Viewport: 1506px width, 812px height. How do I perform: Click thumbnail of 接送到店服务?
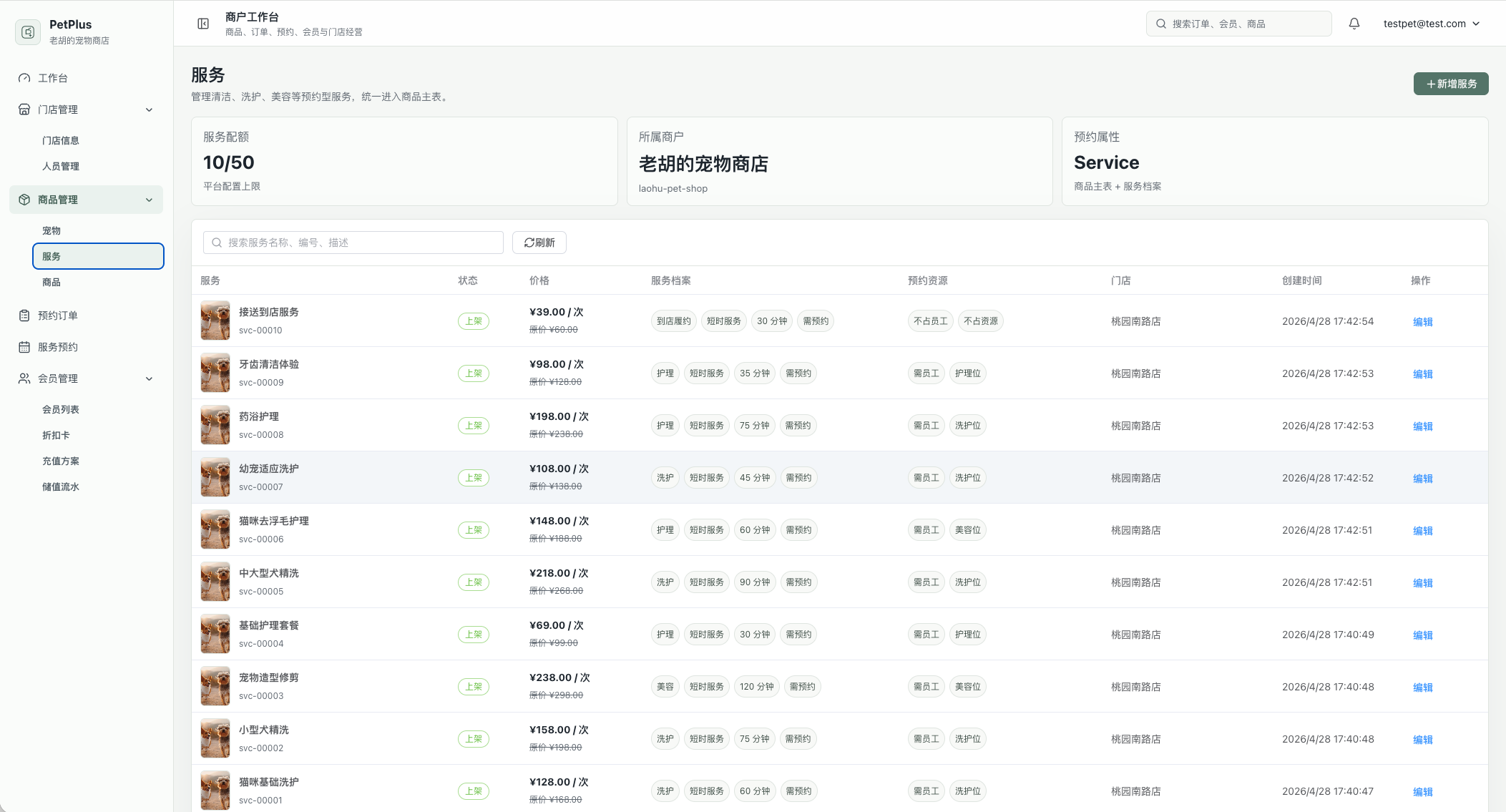[215, 321]
